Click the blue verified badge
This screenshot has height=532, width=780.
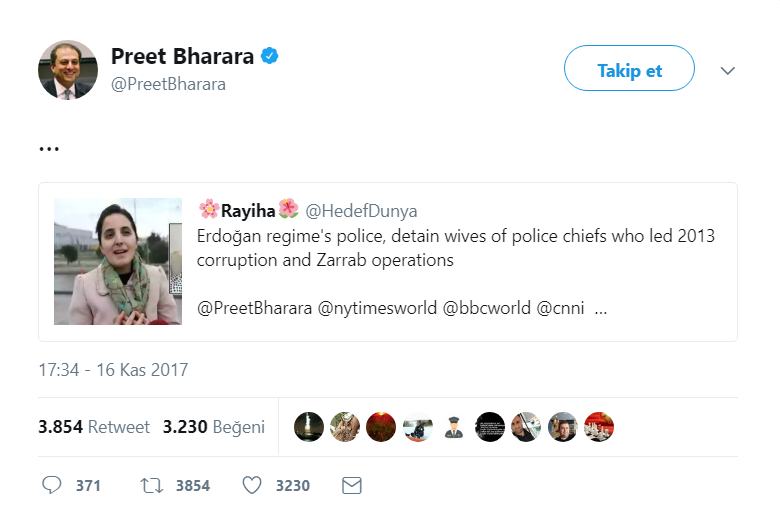pos(270,56)
